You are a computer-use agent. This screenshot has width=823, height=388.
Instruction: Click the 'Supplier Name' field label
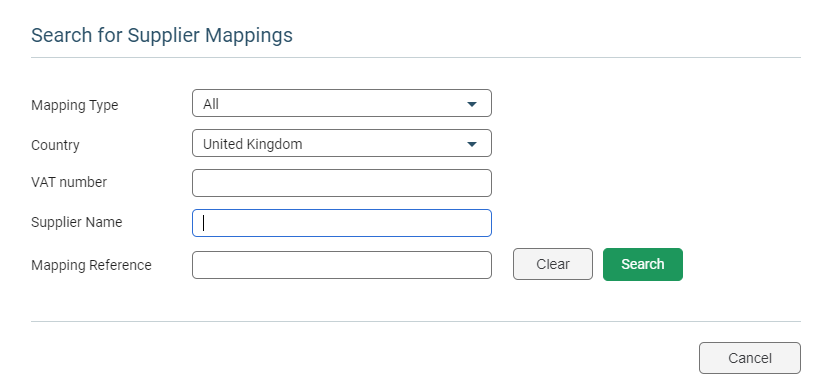tap(77, 222)
